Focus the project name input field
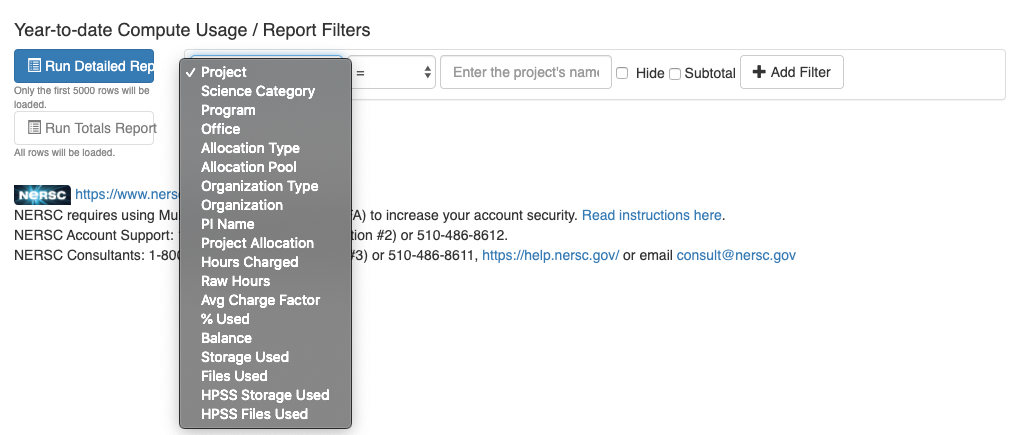 525,72
